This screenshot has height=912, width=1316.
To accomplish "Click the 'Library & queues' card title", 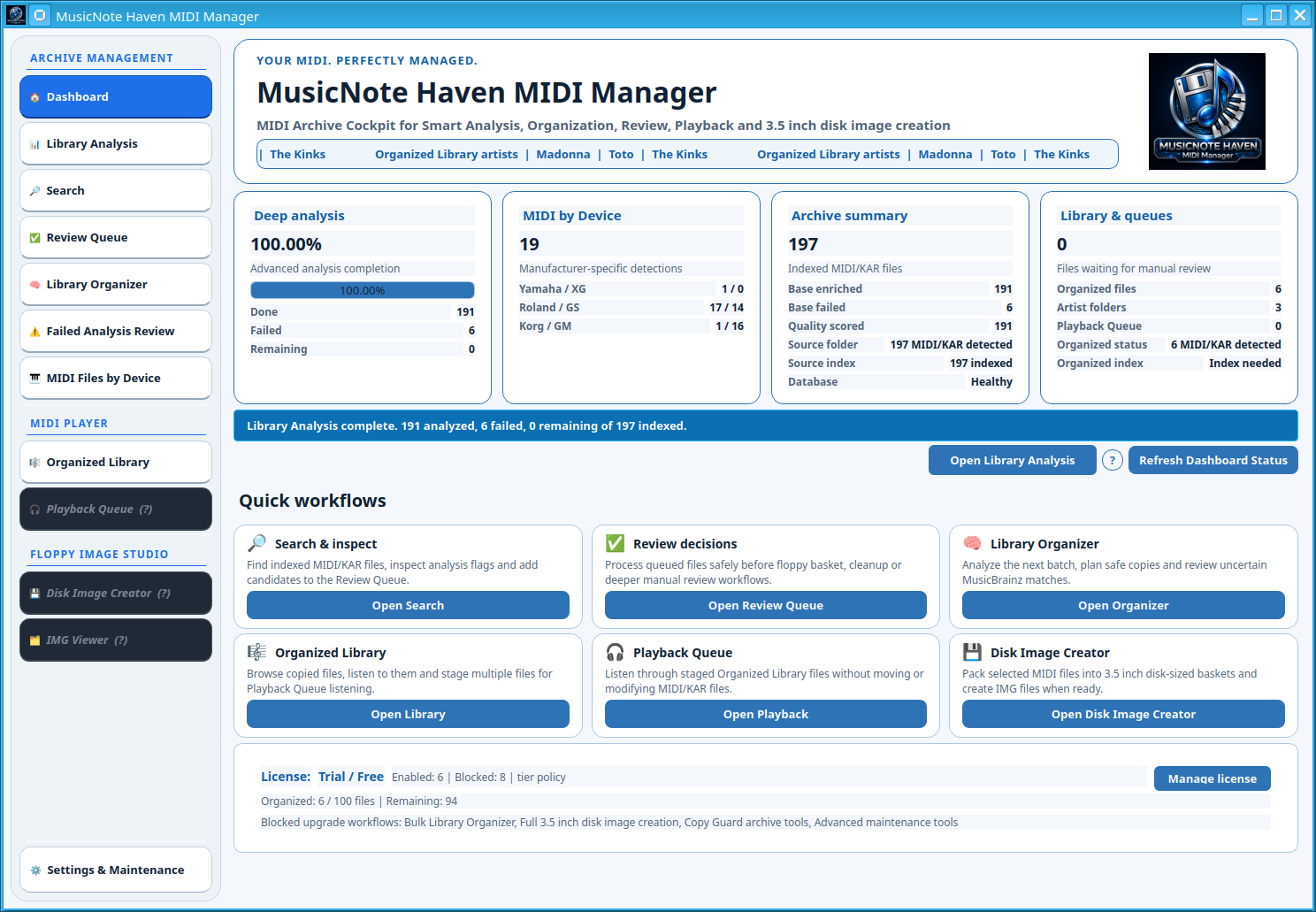I will 1116,216.
